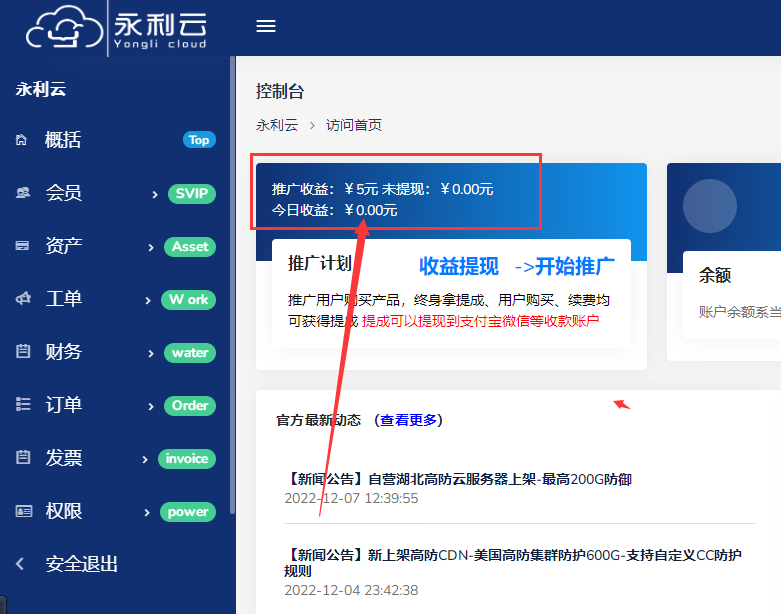Click the clipboard icon beside 发票
The height and width of the screenshot is (614, 781).
click(x=23, y=457)
